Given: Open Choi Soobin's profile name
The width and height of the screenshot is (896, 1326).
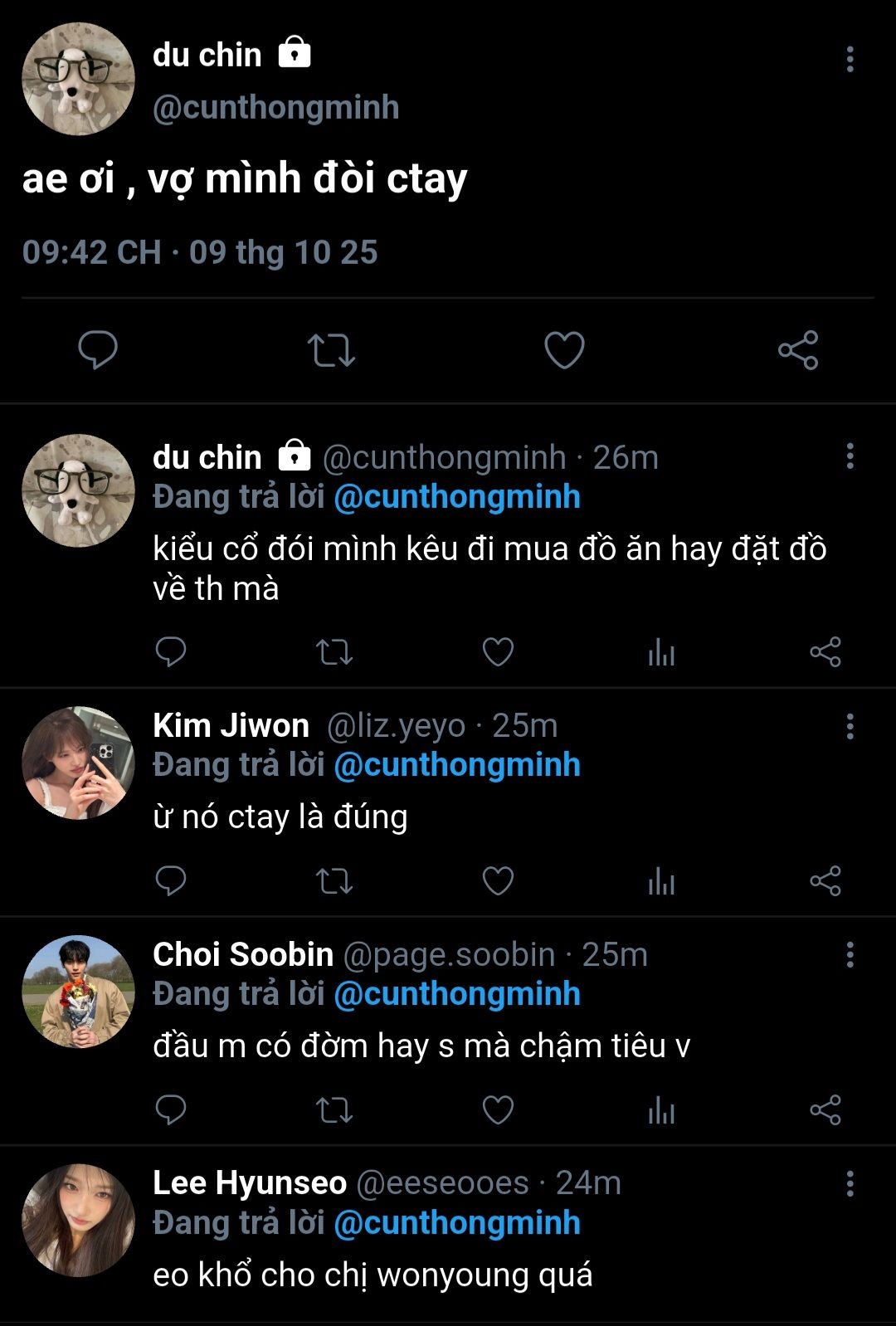Looking at the screenshot, I should (243, 954).
